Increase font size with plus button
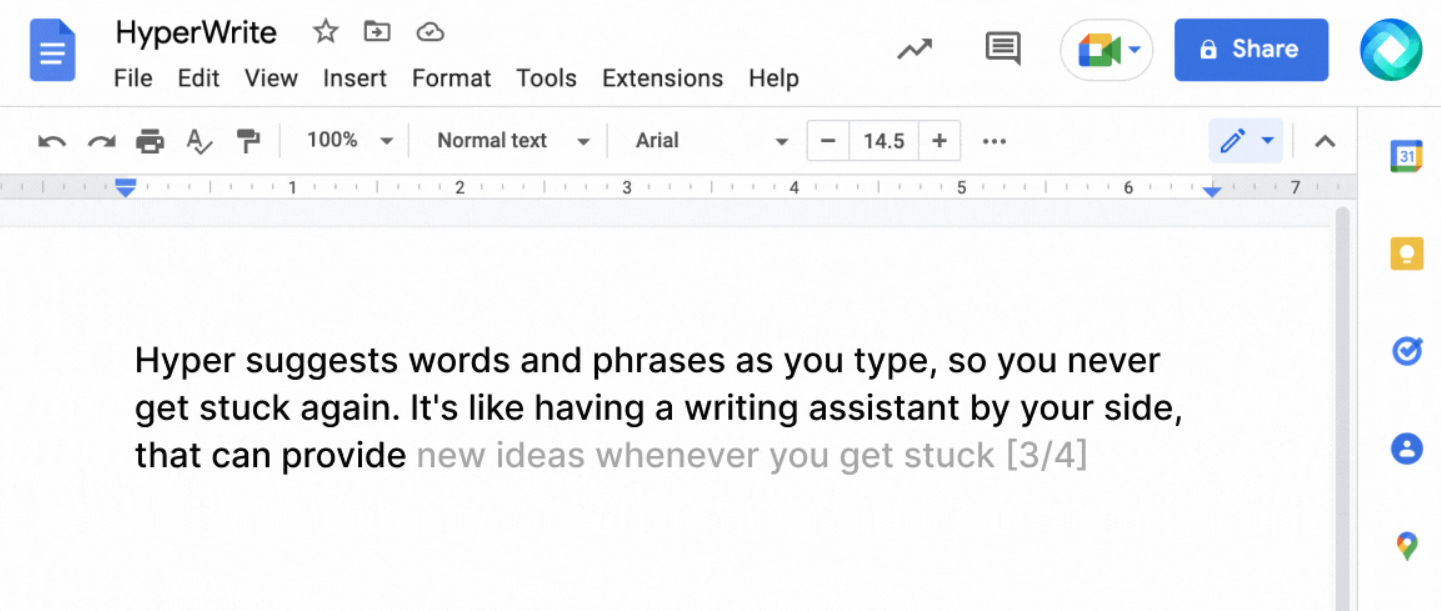Image resolution: width=1441 pixels, height=611 pixels. coord(939,141)
